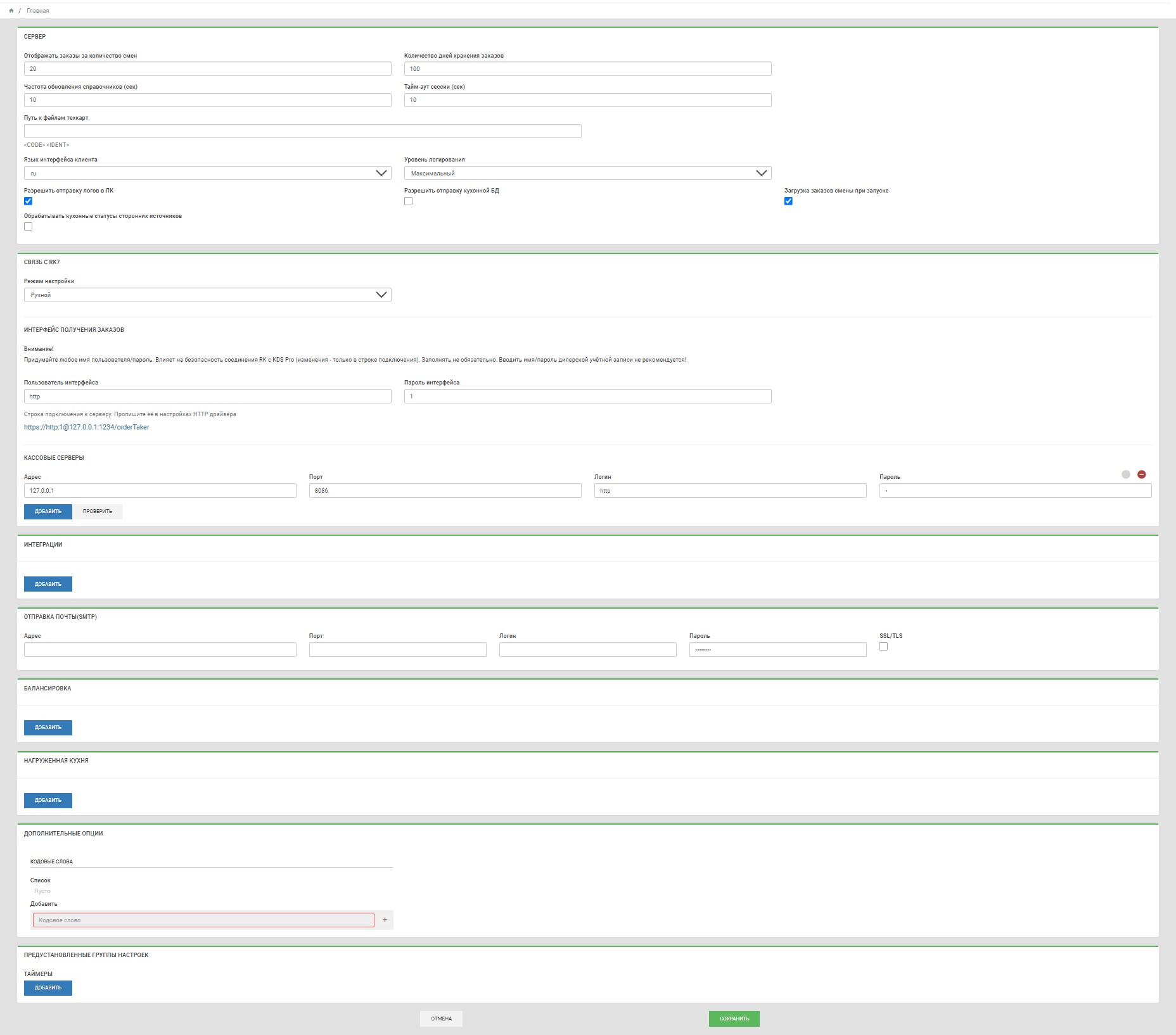Viewport: 1176px width, 1035px height.
Task: Expand 'Уровень логирования' dropdown
Action: pos(587,173)
